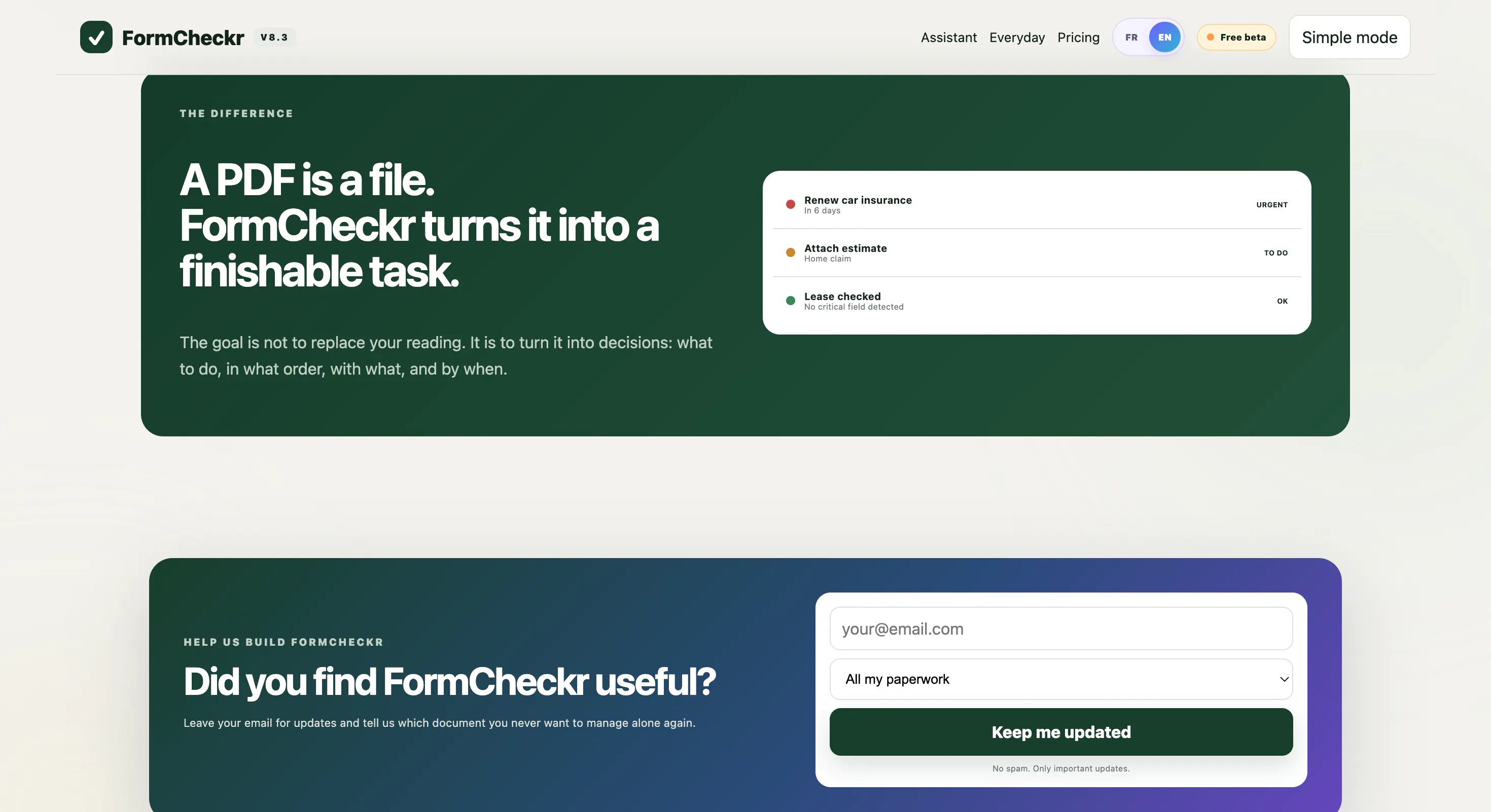Image resolution: width=1491 pixels, height=812 pixels.
Task: Open the Pricing nav link
Action: tap(1078, 38)
